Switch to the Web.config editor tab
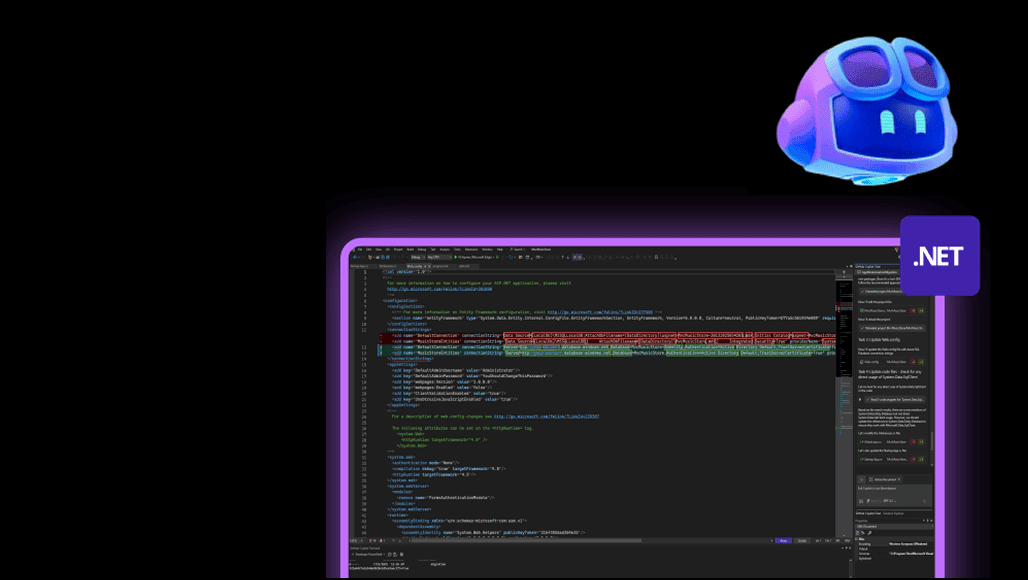This screenshot has width=1028, height=580. click(414, 266)
